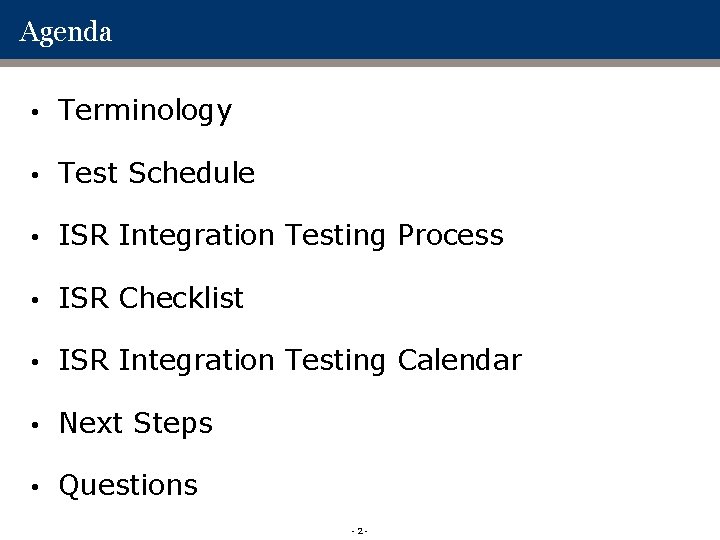Select the Terminology agenda item
The image size is (720, 540).
(145, 111)
